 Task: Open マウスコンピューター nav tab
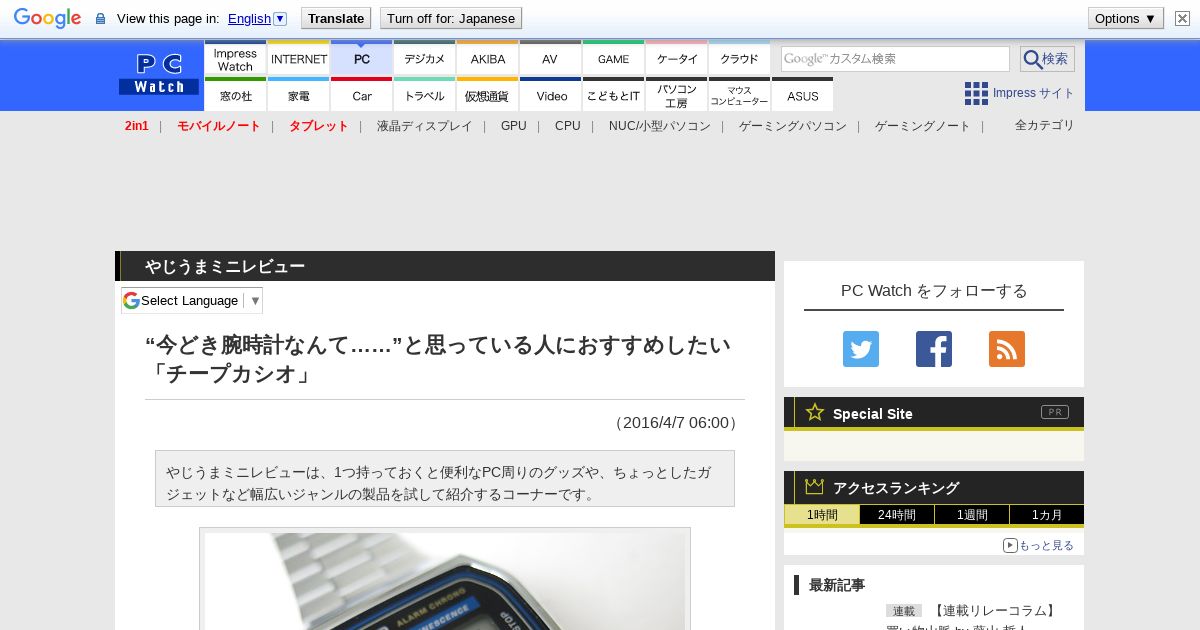[740, 95]
